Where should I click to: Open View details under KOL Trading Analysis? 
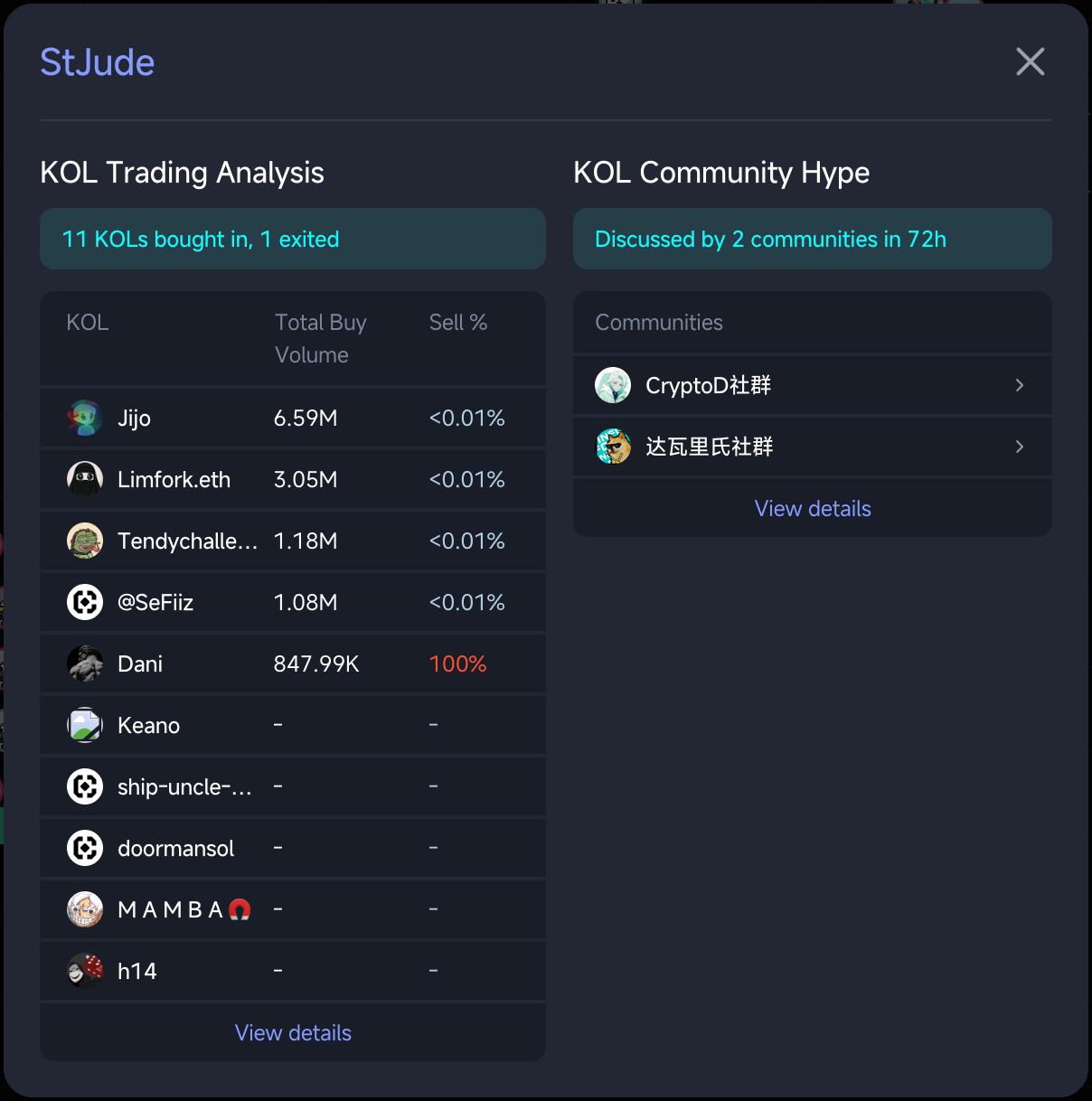click(293, 1032)
